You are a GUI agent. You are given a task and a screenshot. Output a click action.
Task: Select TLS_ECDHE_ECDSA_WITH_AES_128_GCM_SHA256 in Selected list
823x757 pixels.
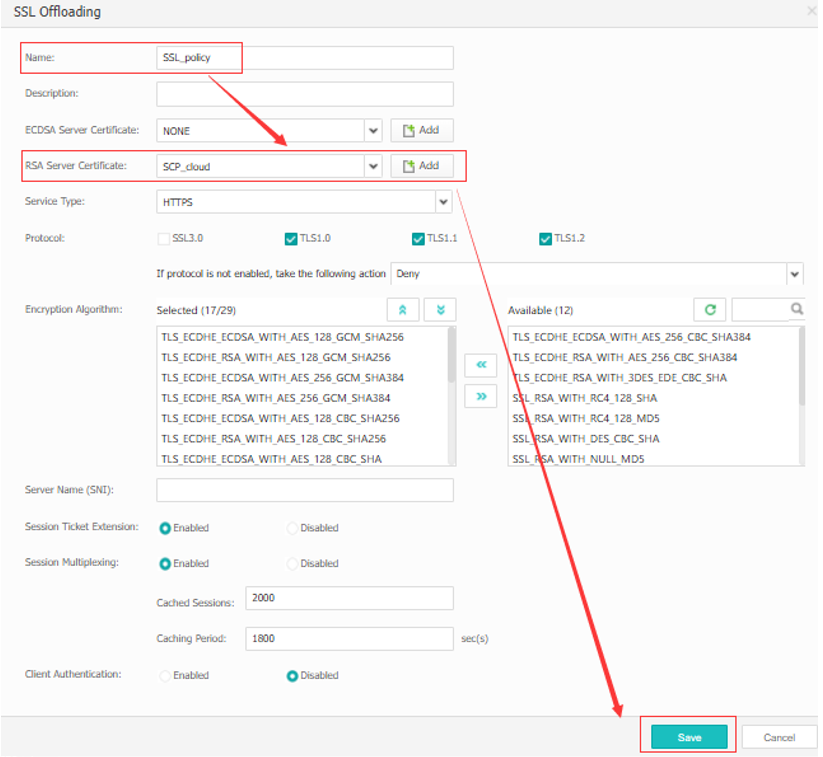pos(282,337)
